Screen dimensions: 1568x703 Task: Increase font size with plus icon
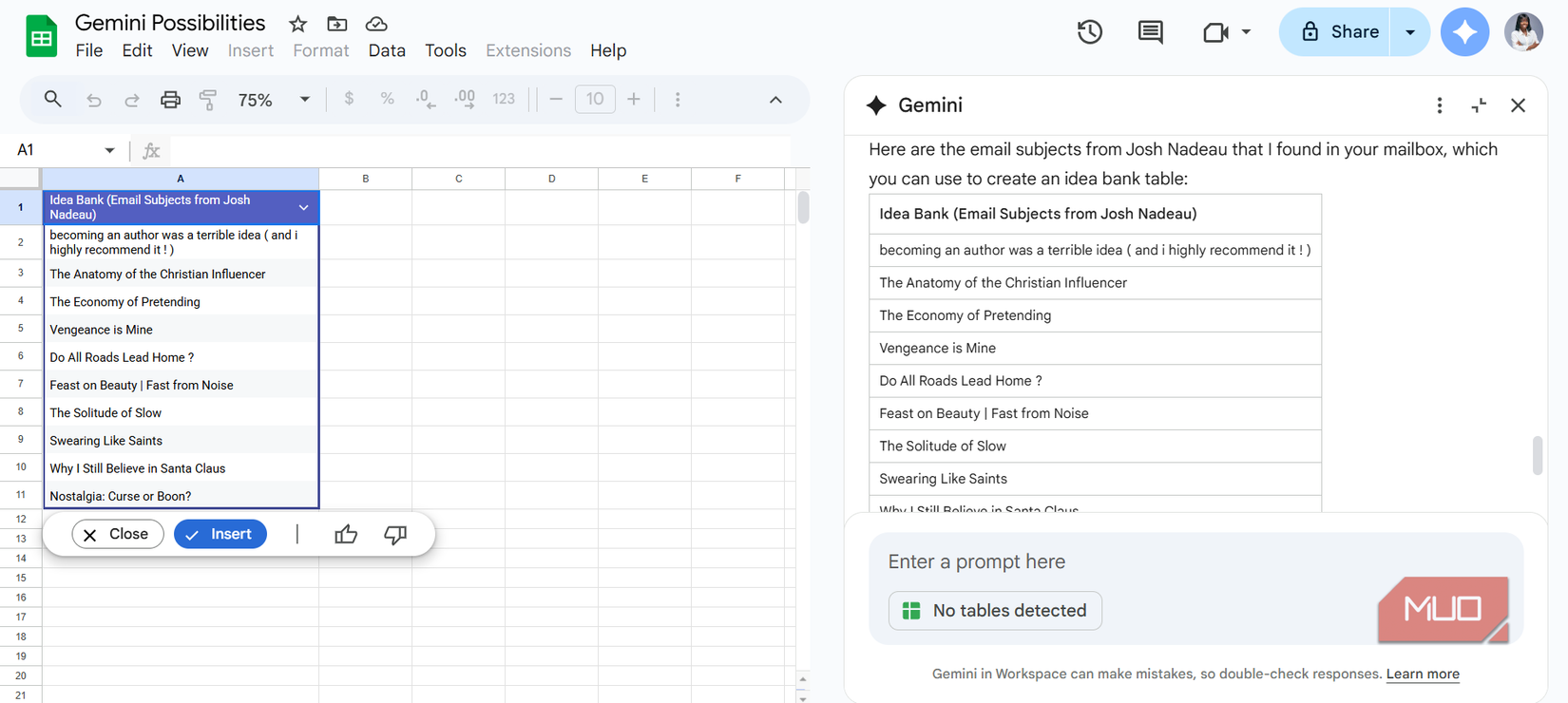click(x=634, y=99)
